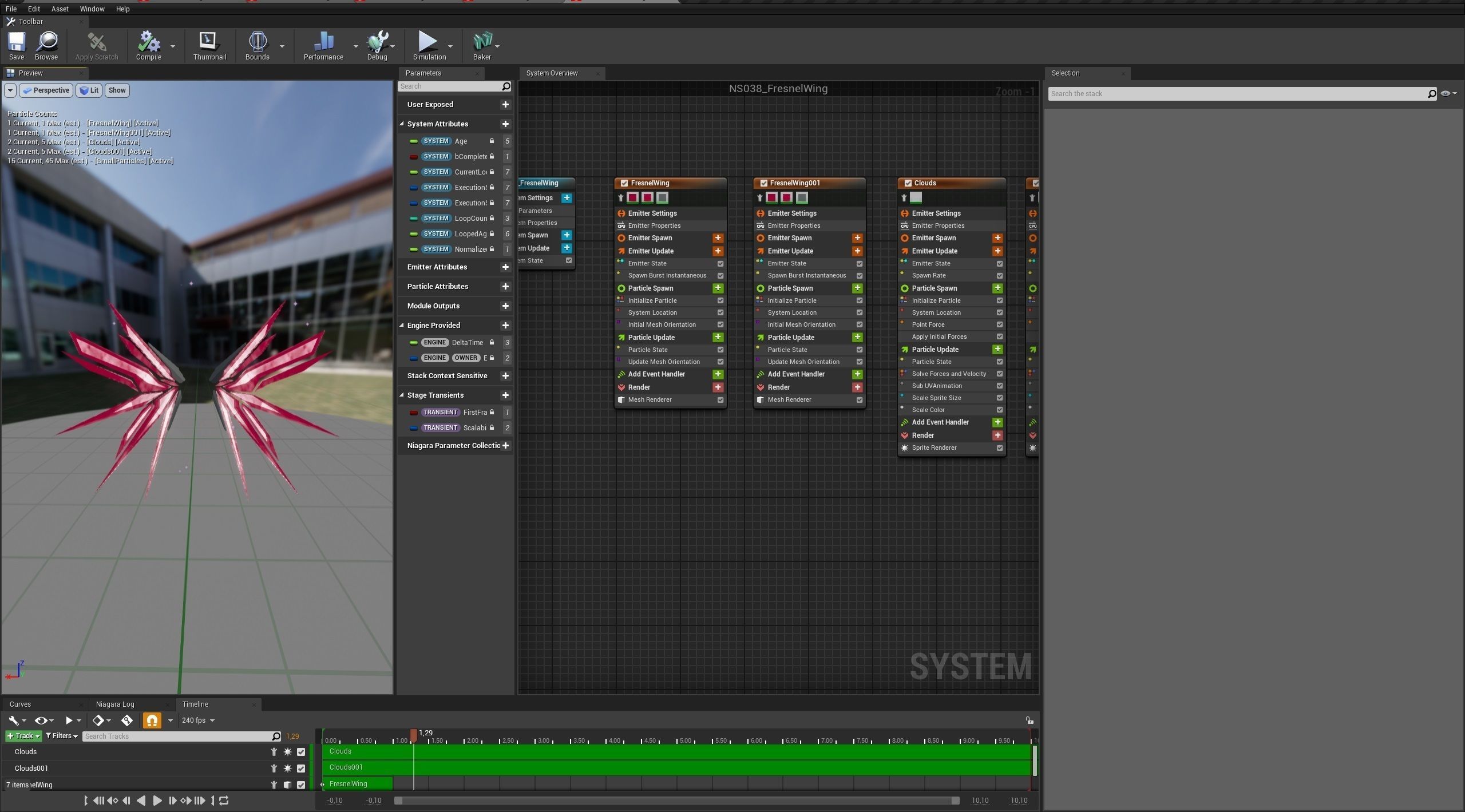Image resolution: width=1465 pixels, height=812 pixels.
Task: Click timeline loop playback icon
Action: [x=224, y=801]
